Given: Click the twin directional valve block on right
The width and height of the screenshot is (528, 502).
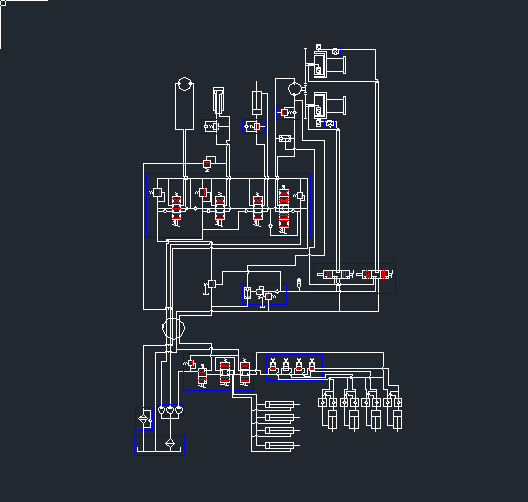Looking at the screenshot, I should [354, 278].
